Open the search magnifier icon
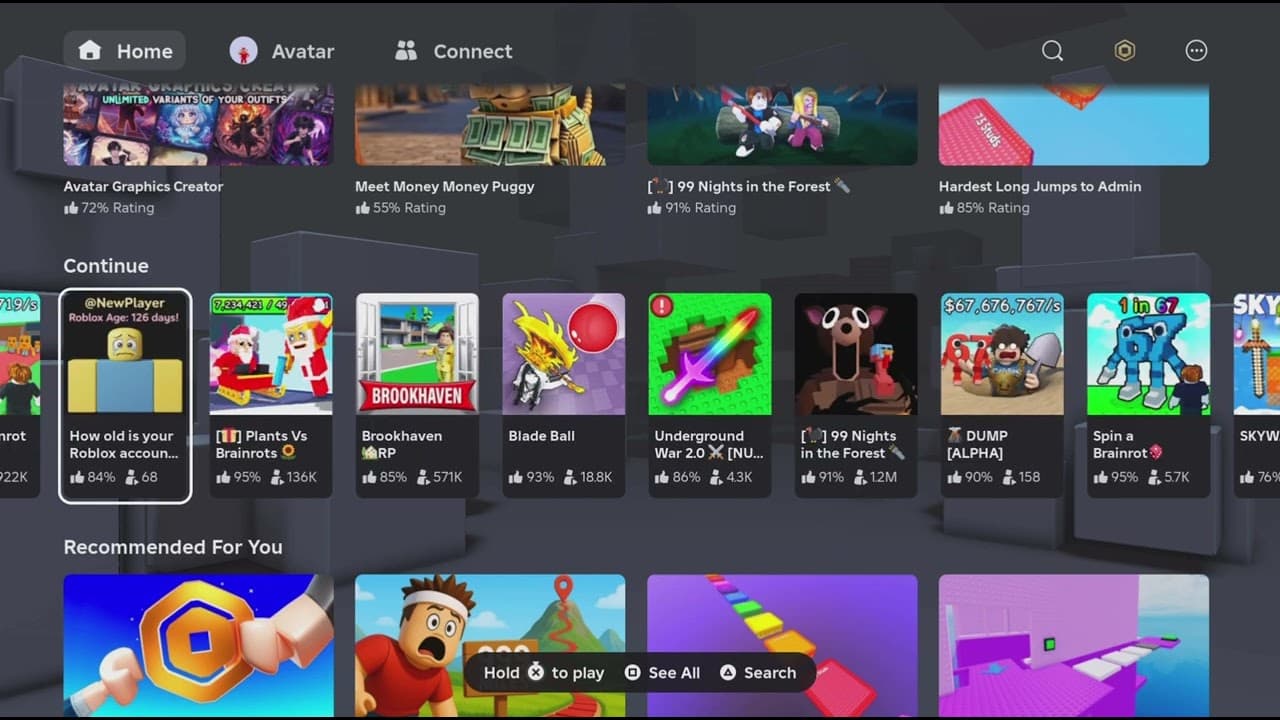 tap(1052, 51)
